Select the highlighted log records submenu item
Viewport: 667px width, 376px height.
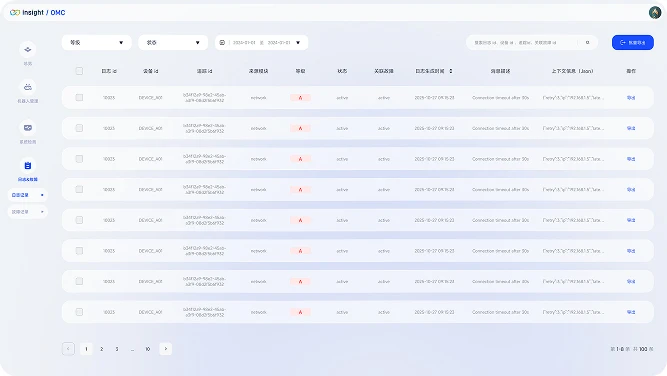28,195
